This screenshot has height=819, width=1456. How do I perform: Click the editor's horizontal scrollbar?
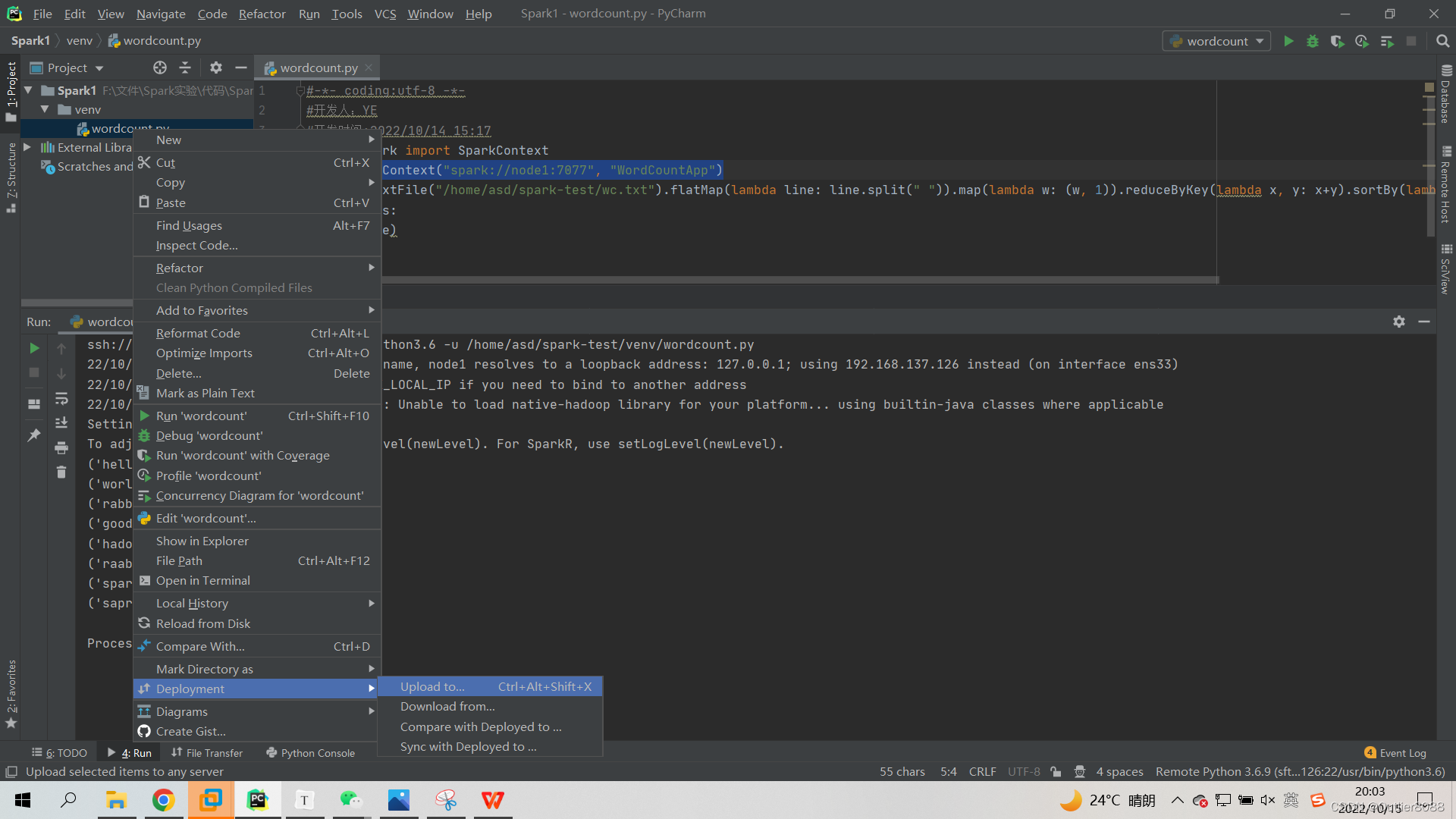coord(758,279)
